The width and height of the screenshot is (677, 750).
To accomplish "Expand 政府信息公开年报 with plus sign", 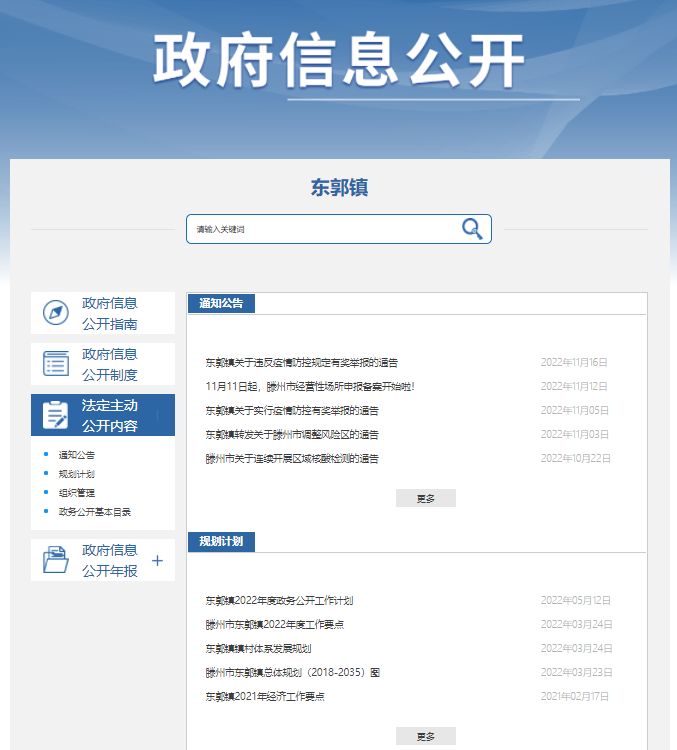I will [157, 561].
